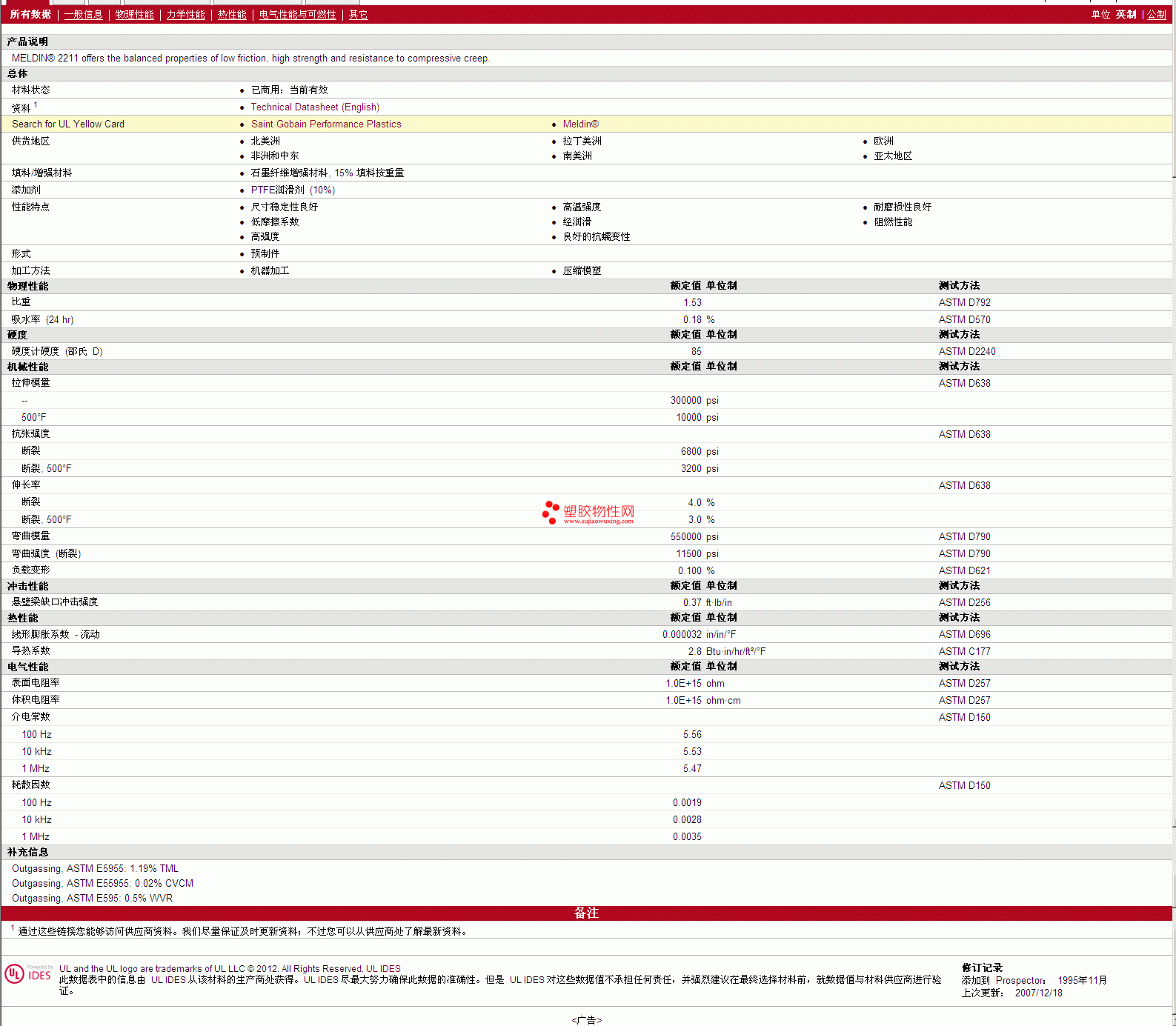The image size is (1176, 1026).
Task: Select the 所有数据 tab
Action: [30, 15]
